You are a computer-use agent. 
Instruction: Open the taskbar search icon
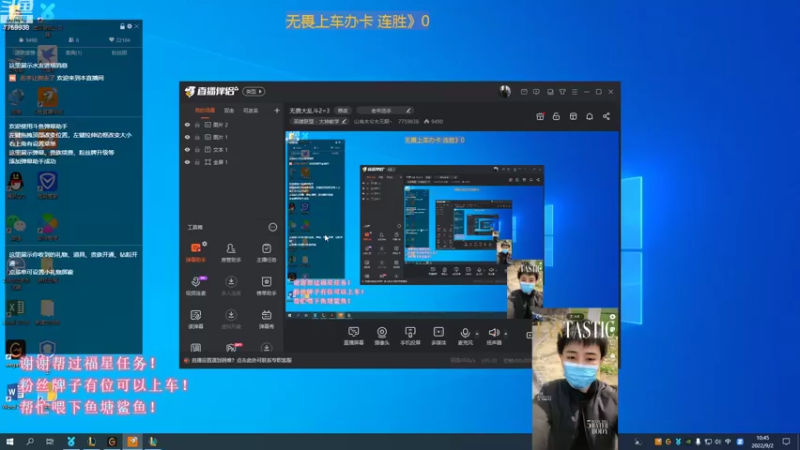point(30,441)
